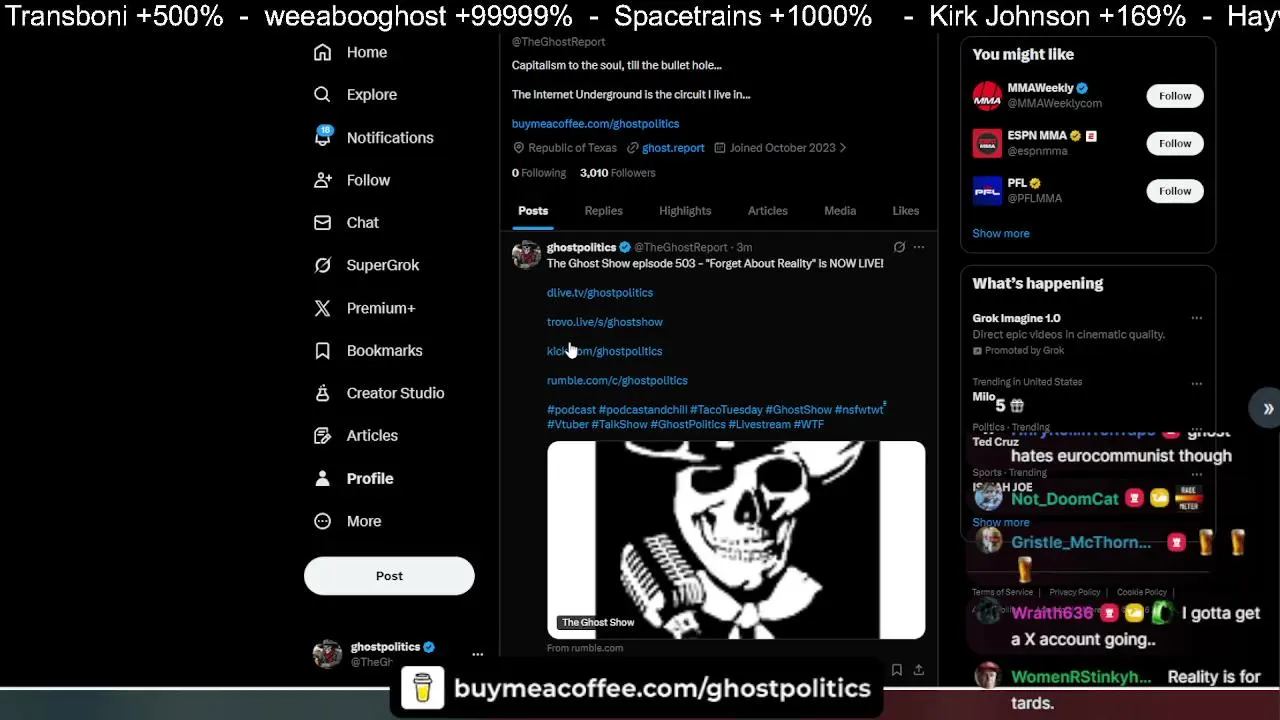The image size is (1280, 720).
Task: Go to Profile in the sidebar
Action: pyautogui.click(x=353, y=478)
